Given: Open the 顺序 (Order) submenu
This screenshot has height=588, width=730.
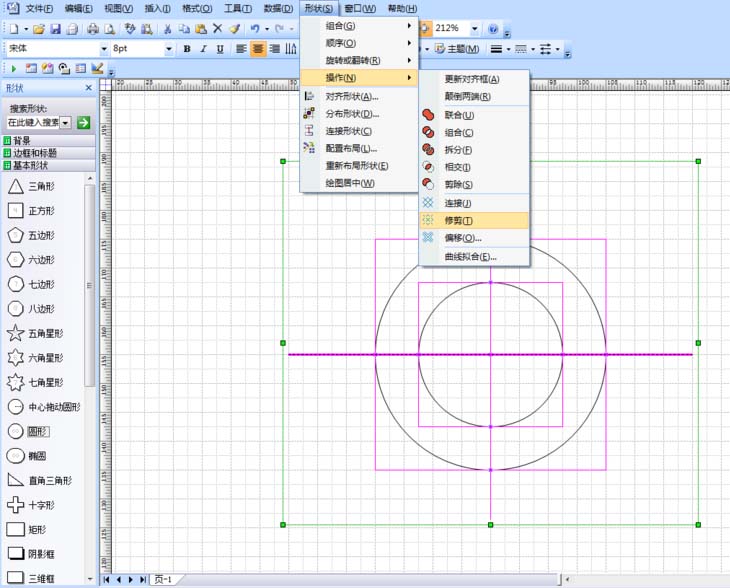Looking at the screenshot, I should (340, 43).
